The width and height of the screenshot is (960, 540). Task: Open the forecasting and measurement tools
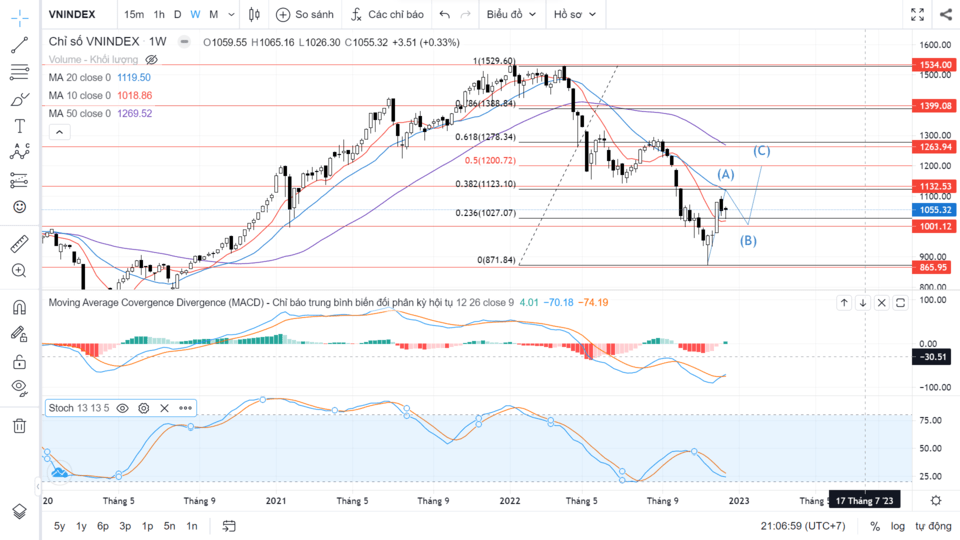tap(20, 180)
